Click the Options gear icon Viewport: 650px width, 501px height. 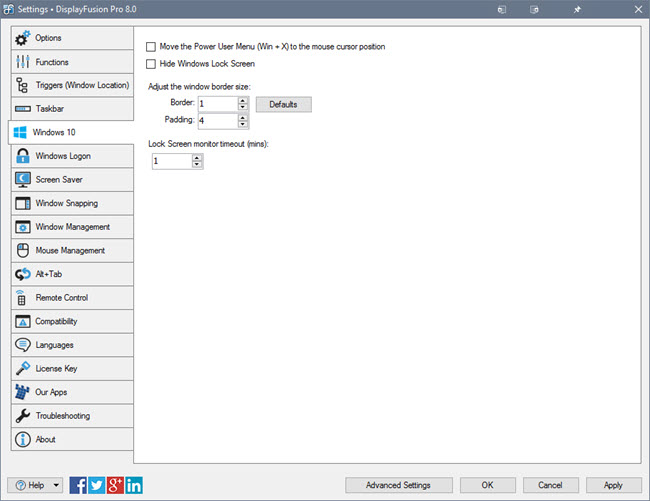click(x=22, y=38)
